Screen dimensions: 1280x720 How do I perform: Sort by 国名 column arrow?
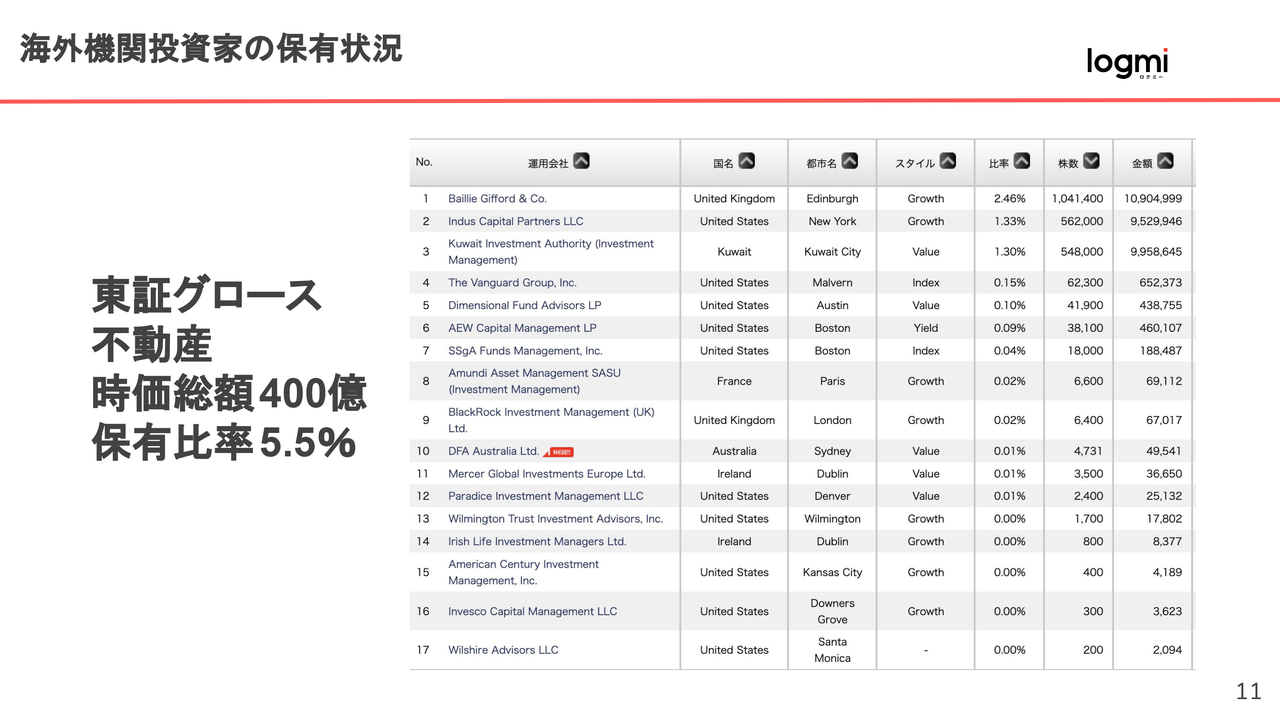click(x=746, y=161)
